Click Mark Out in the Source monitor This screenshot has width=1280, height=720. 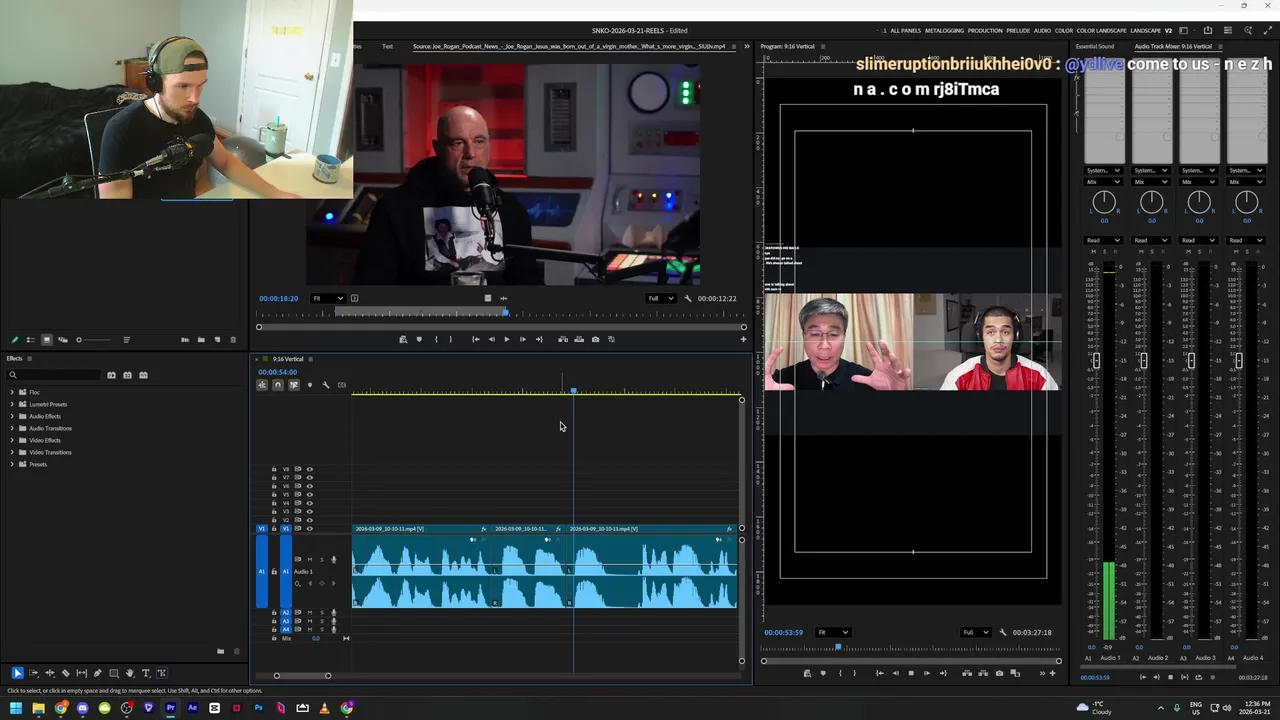click(x=450, y=339)
